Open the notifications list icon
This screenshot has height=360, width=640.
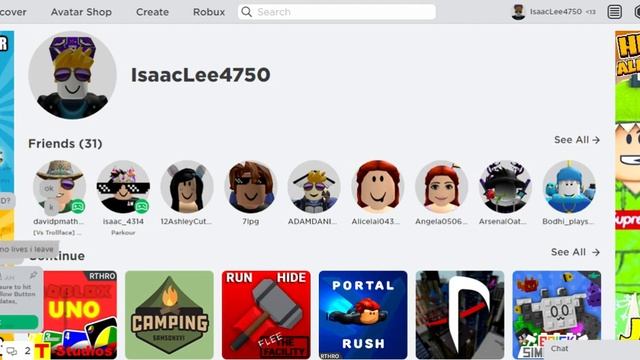(x=614, y=12)
